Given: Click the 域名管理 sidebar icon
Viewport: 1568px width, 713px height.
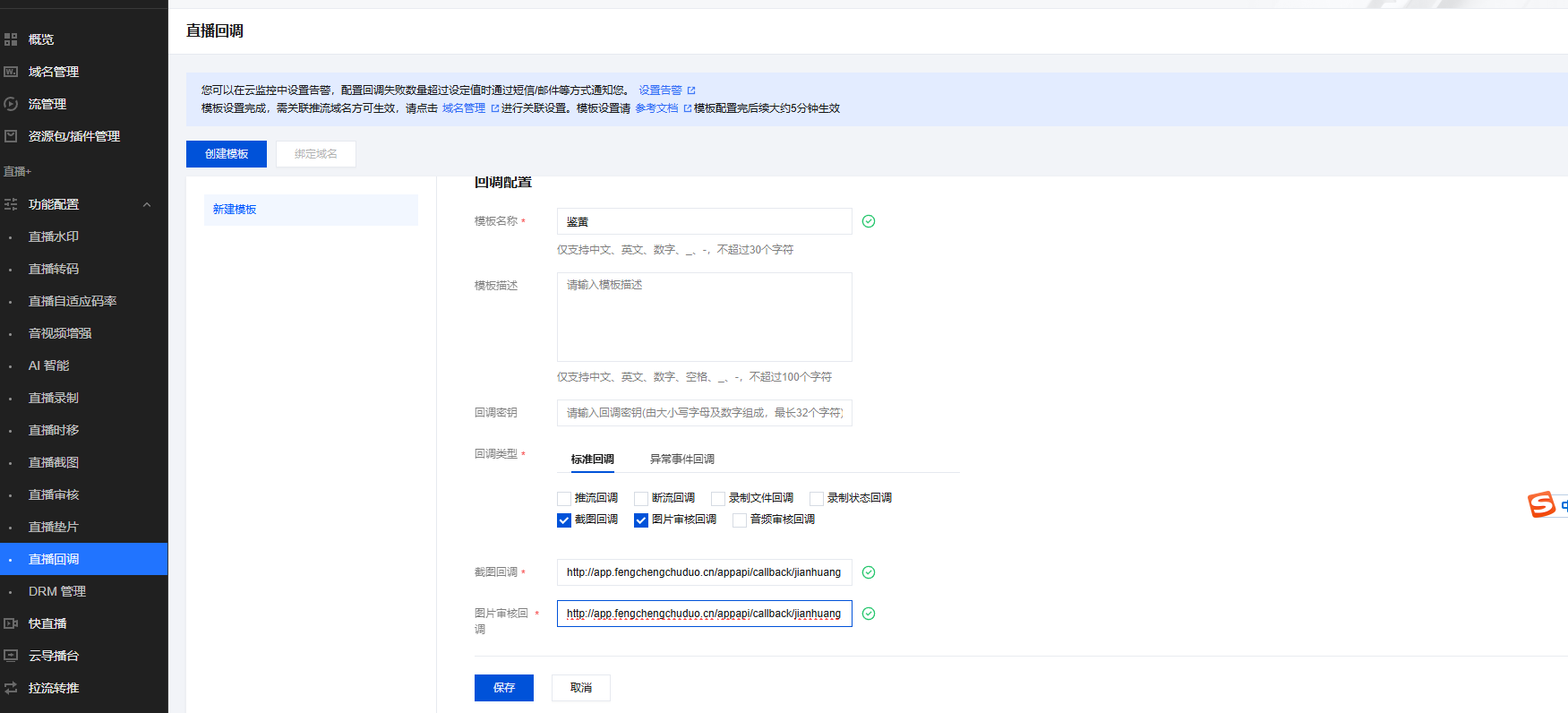Looking at the screenshot, I should 11,72.
